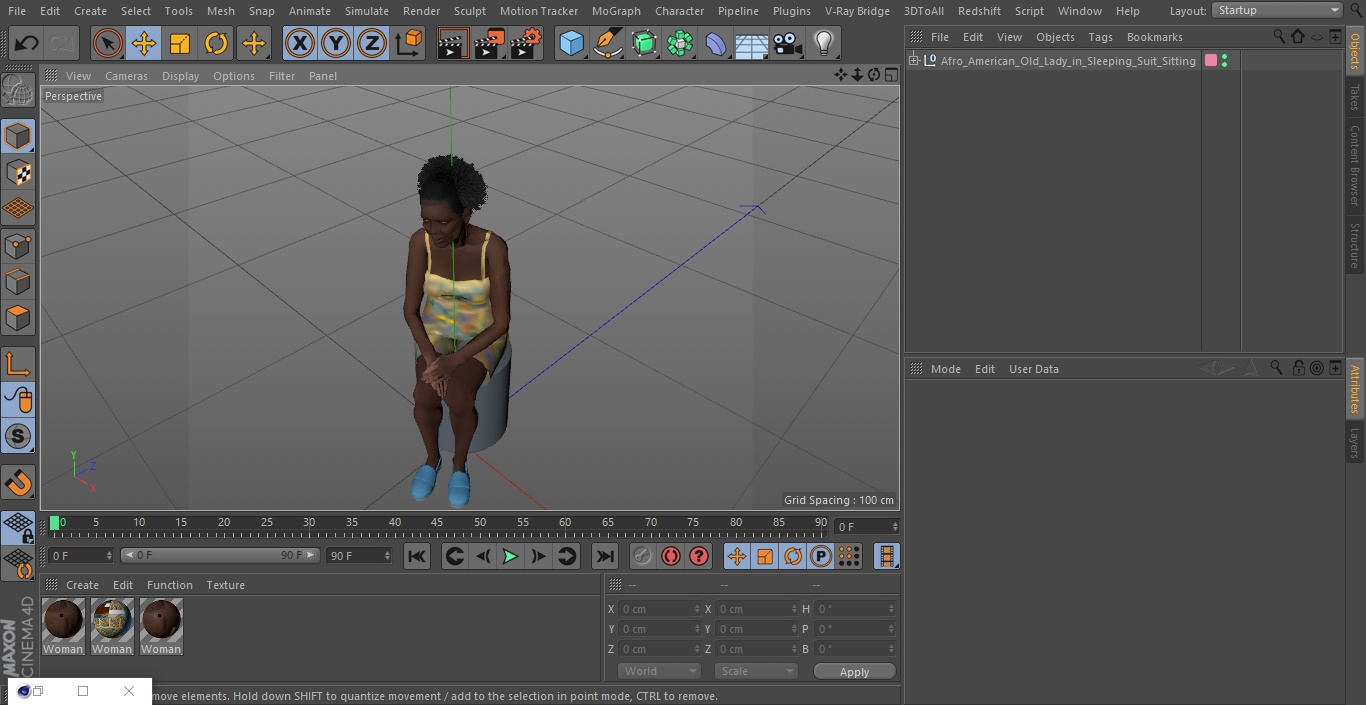Play animation forwards

(x=510, y=556)
